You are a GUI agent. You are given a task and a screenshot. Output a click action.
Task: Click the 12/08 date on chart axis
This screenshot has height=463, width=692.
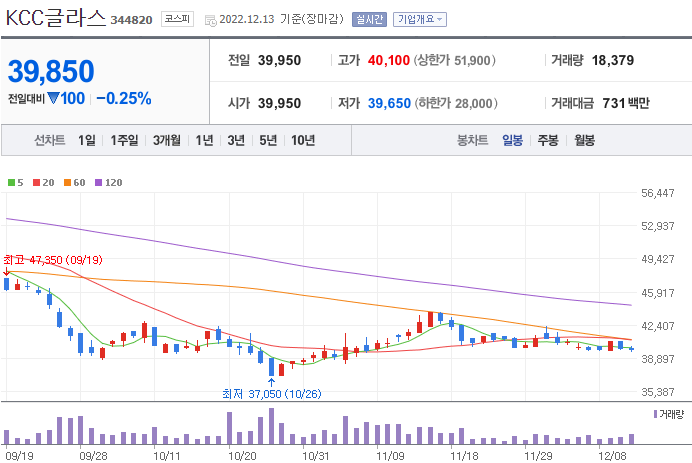612,456
